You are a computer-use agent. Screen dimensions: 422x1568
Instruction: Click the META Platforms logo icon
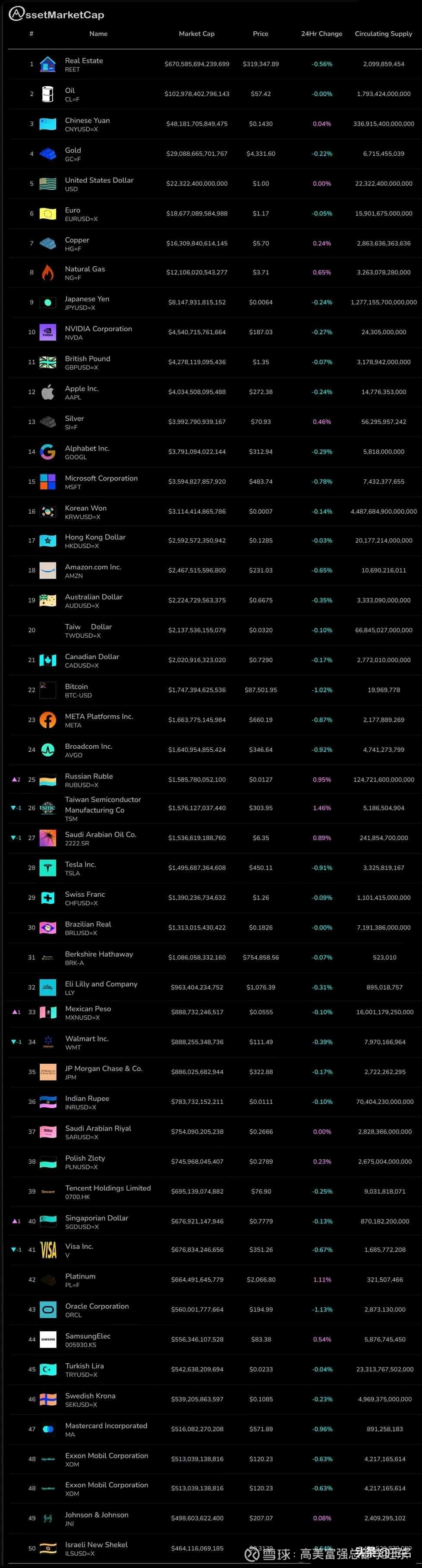[x=47, y=720]
